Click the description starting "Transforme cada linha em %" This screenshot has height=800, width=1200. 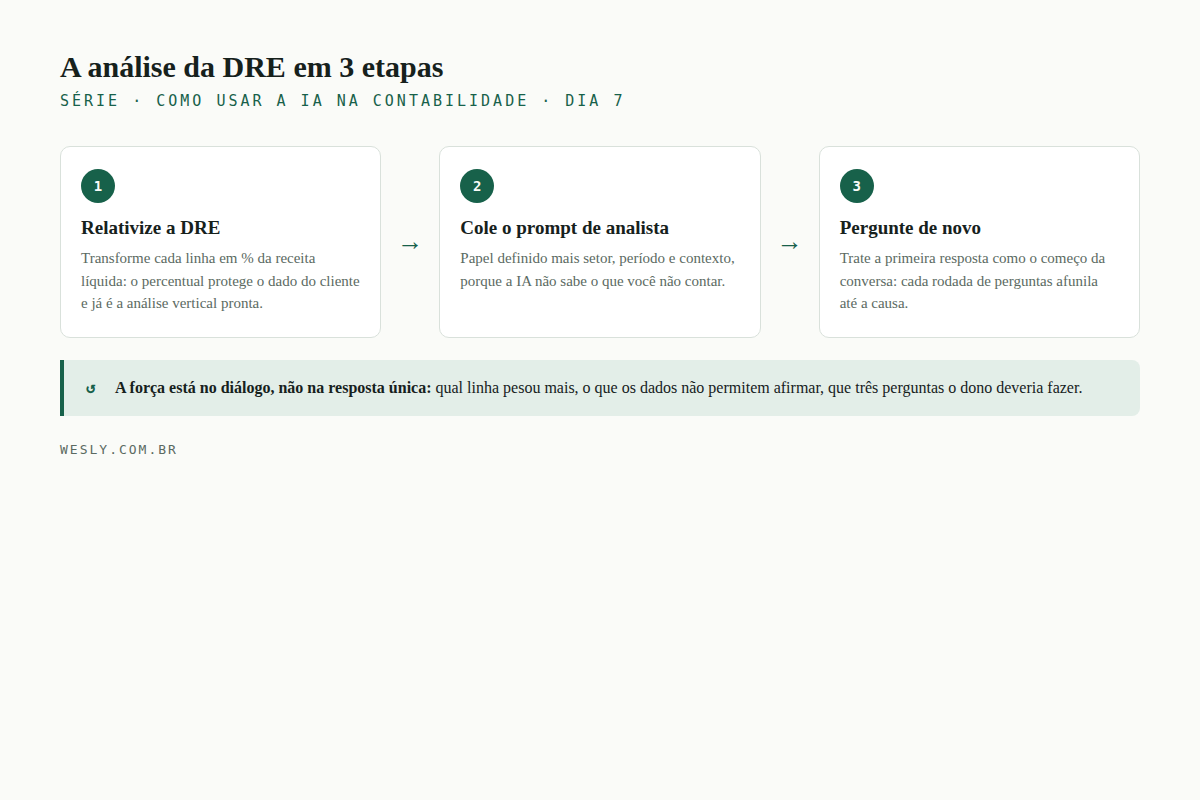(220, 281)
